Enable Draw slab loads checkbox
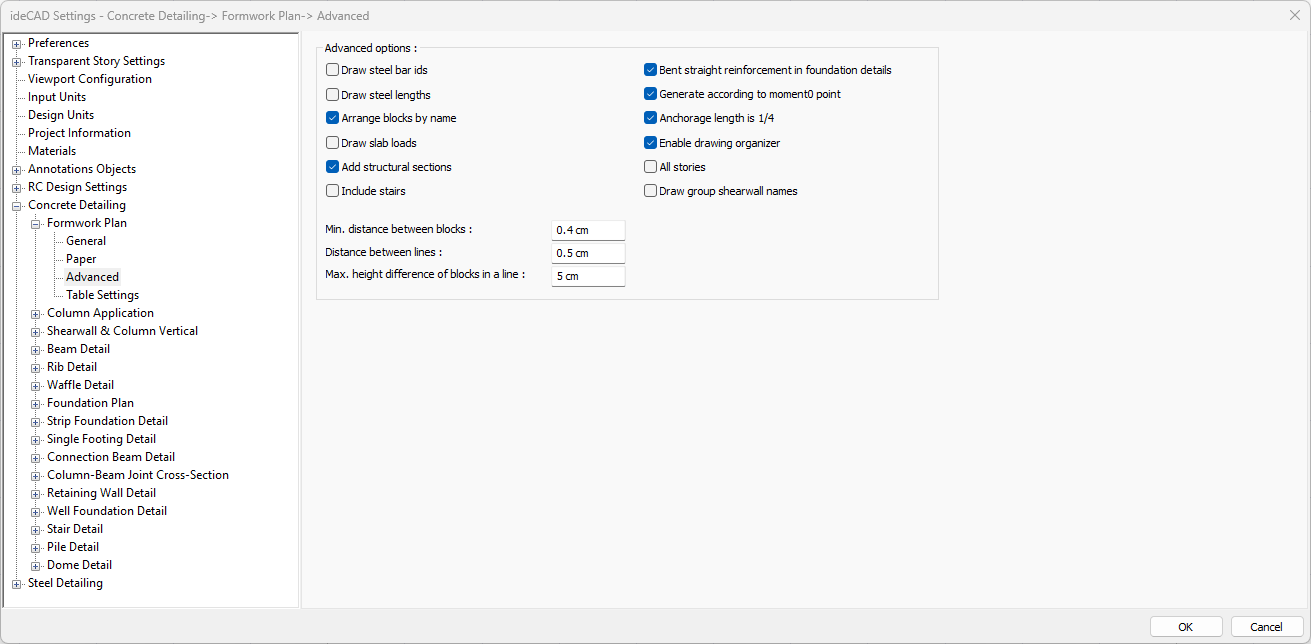 (x=333, y=143)
